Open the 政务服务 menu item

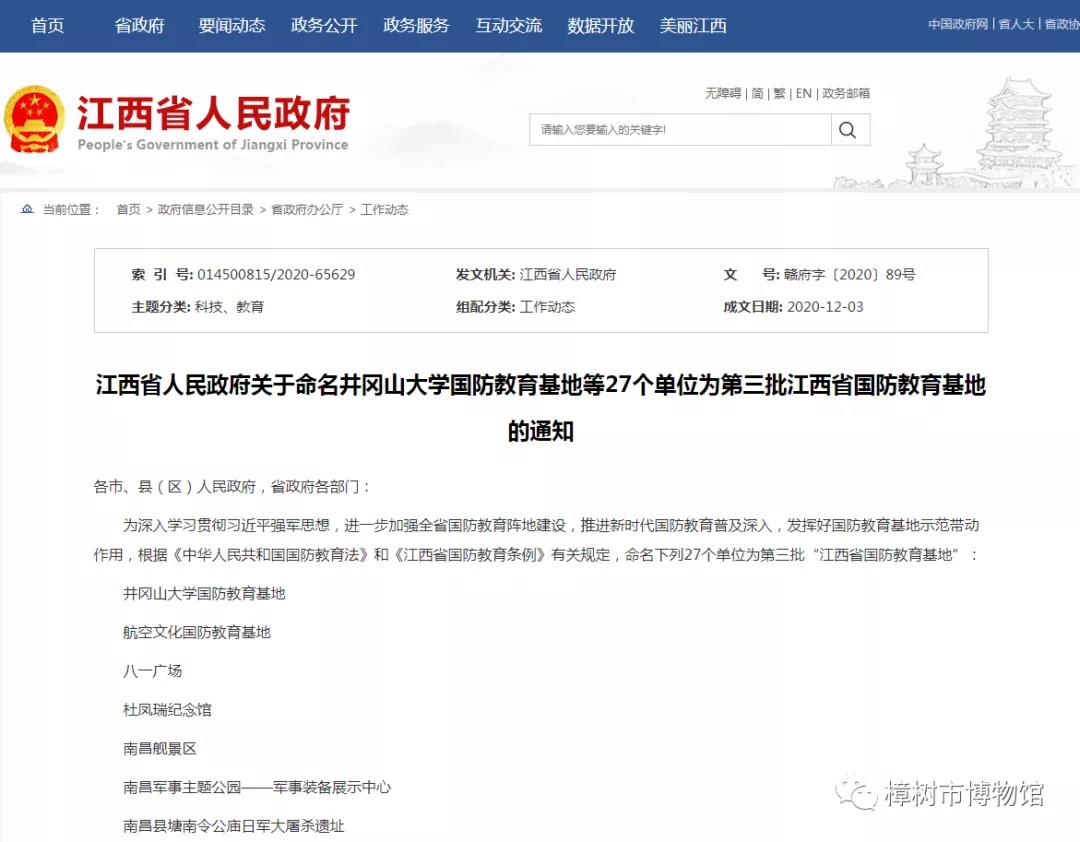point(415,26)
